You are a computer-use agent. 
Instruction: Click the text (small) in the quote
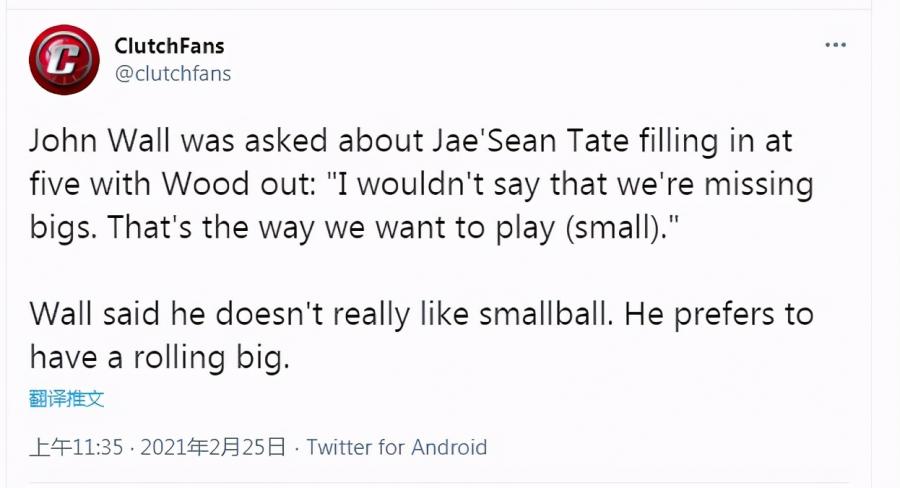point(612,228)
